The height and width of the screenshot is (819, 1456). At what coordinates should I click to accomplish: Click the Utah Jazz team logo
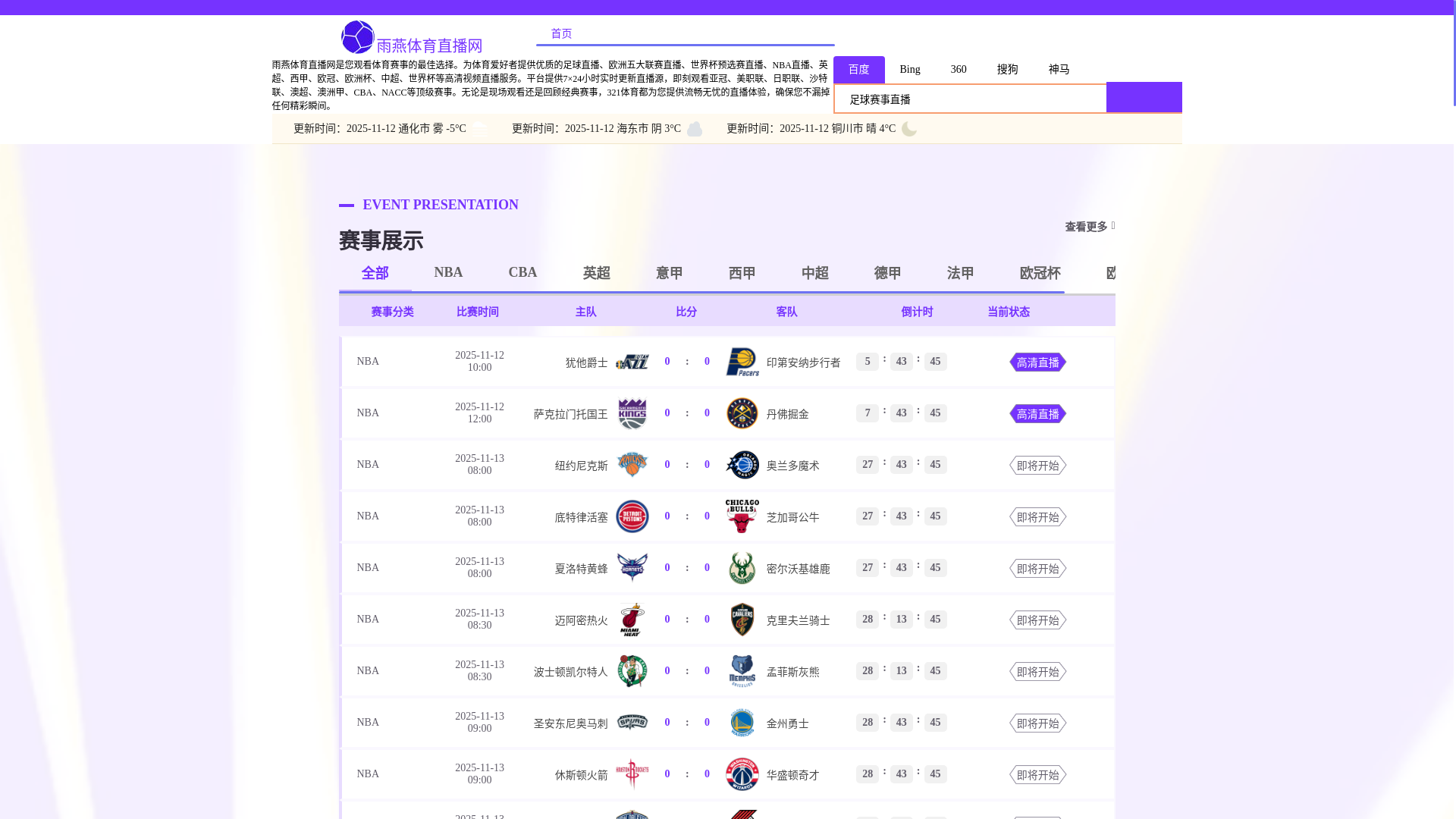point(632,362)
